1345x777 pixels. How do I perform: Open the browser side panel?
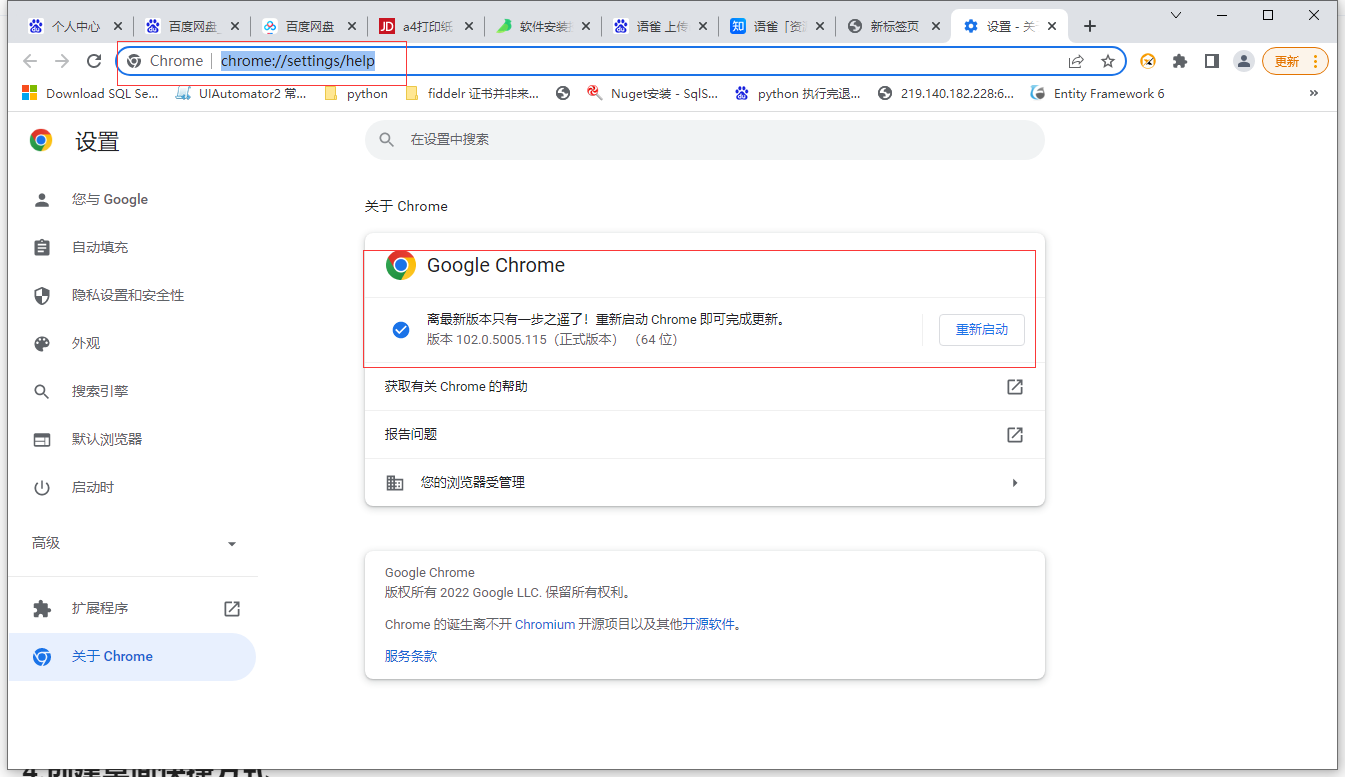[x=1212, y=61]
